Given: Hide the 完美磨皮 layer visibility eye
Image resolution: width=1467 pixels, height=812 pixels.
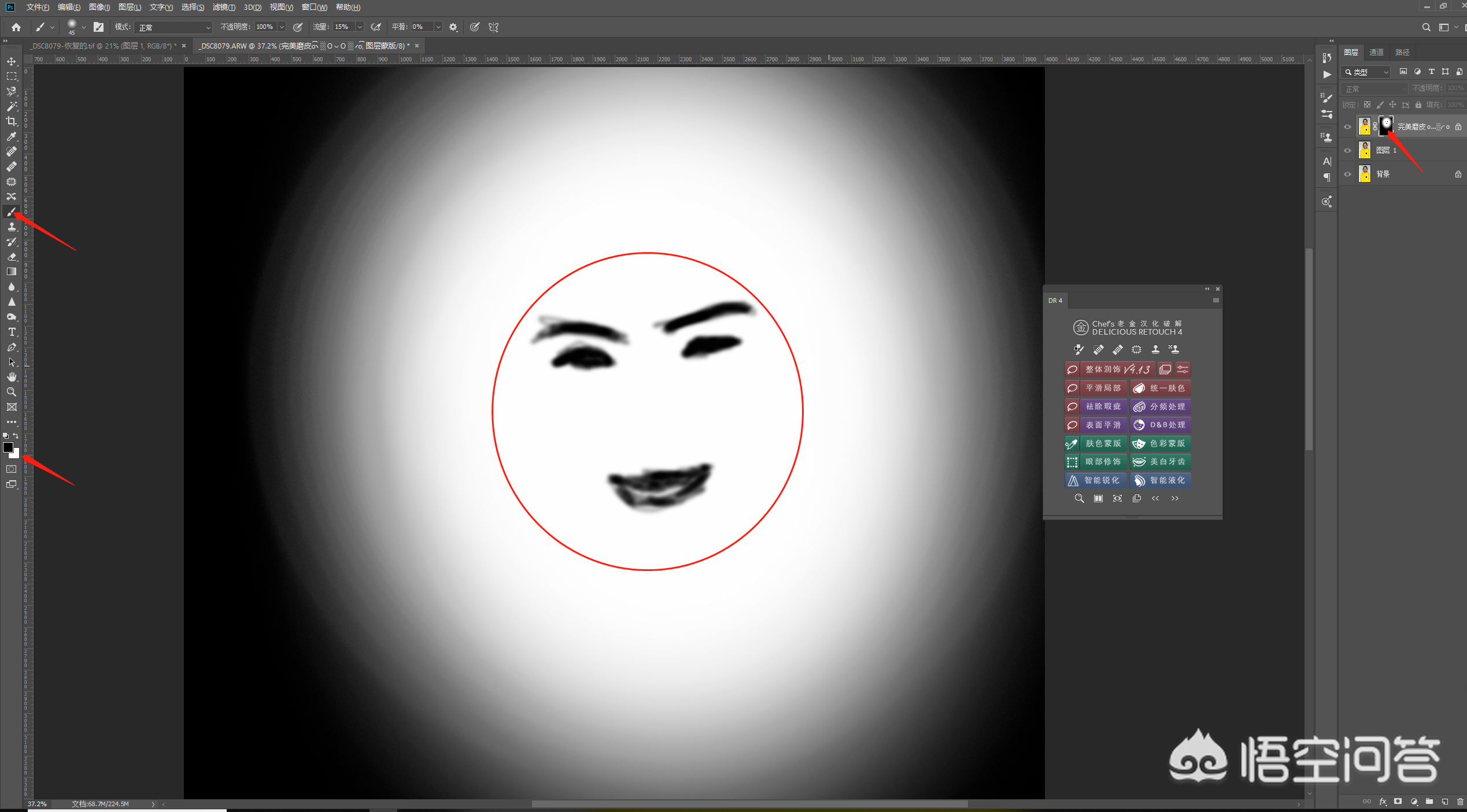Looking at the screenshot, I should (1348, 127).
